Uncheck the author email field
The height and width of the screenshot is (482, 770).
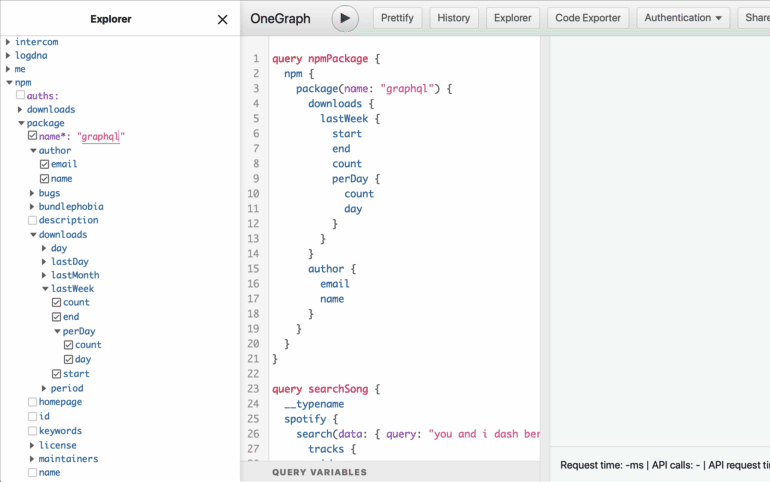click(x=45, y=164)
